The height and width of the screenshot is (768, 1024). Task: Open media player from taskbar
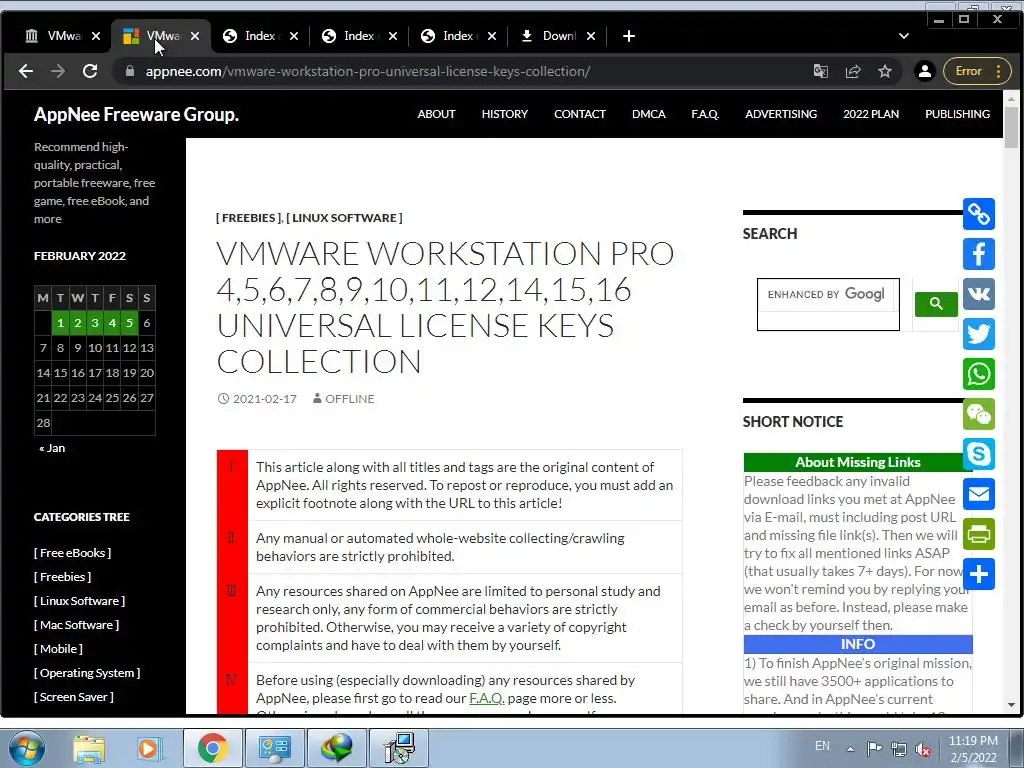tap(149, 748)
